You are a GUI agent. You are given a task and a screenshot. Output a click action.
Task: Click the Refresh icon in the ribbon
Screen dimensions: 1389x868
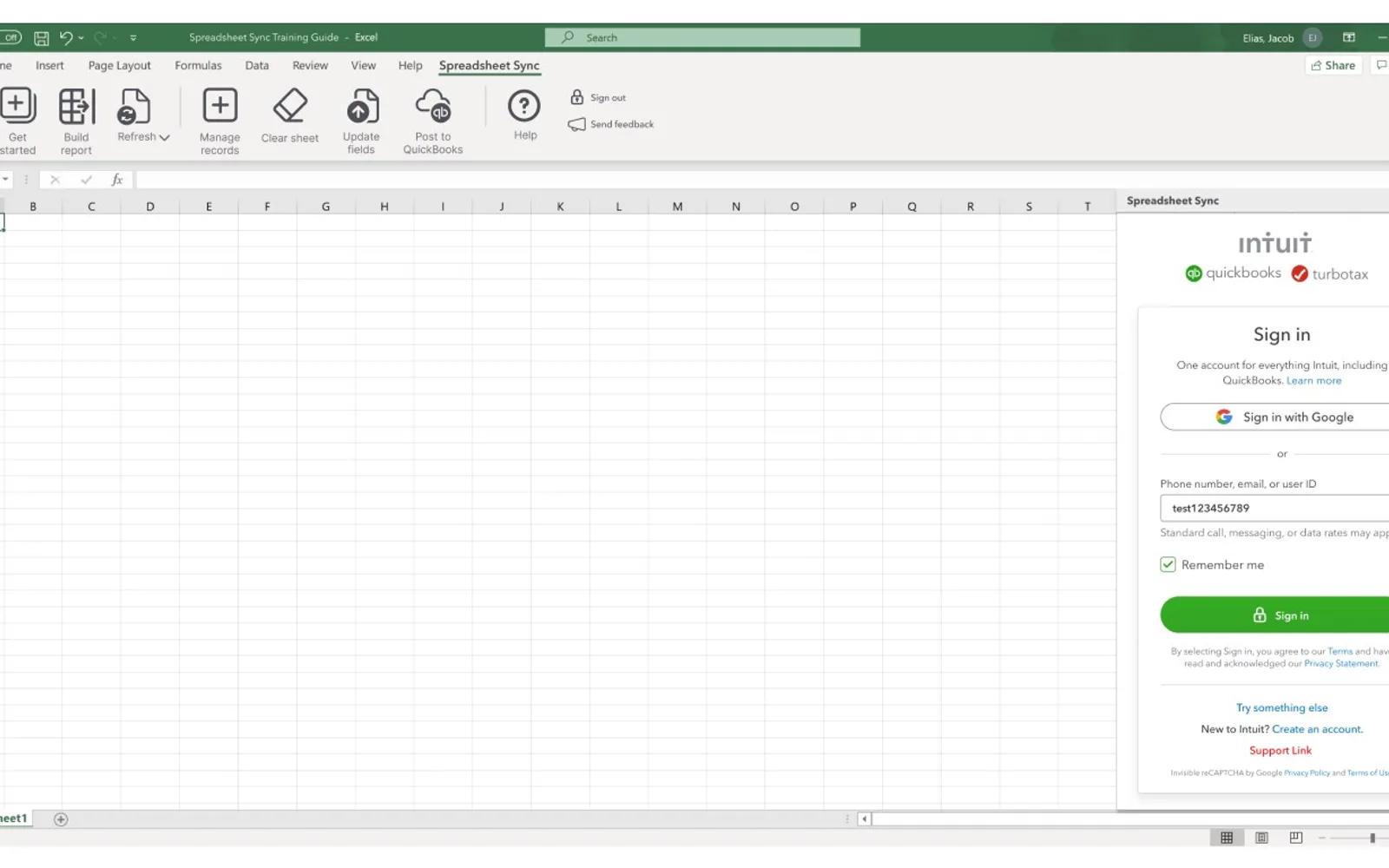point(135,107)
